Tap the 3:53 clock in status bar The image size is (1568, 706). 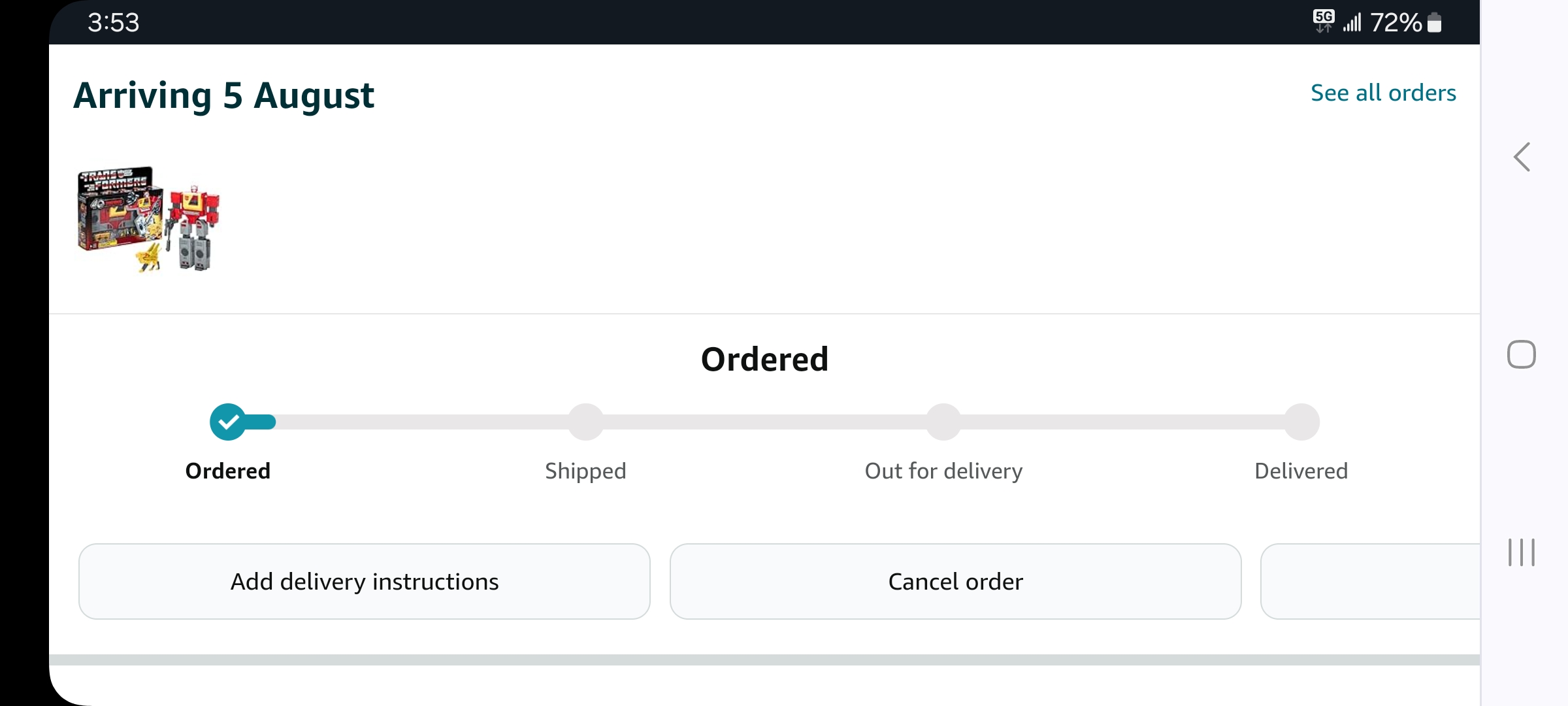tap(114, 23)
